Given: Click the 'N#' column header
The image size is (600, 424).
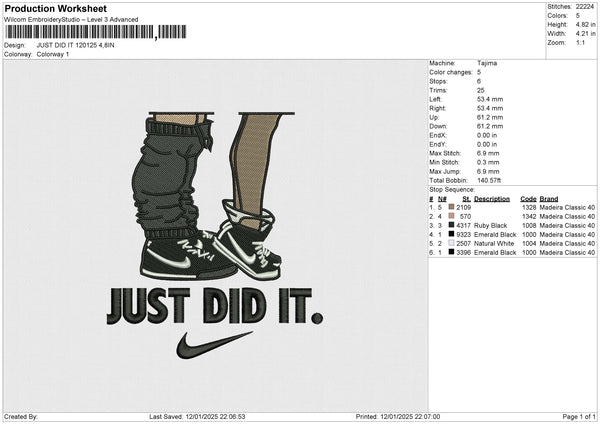Looking at the screenshot, I should (442, 199).
